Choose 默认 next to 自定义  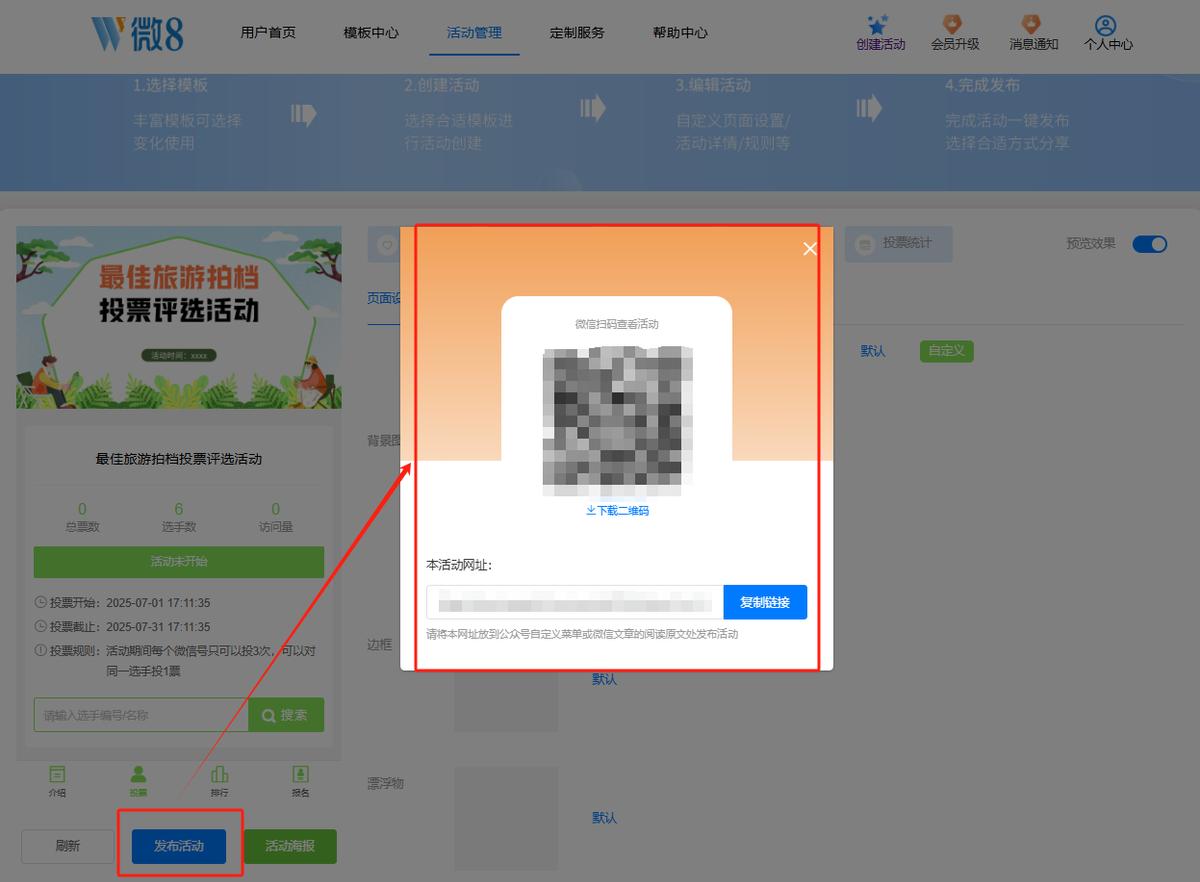[x=873, y=351]
